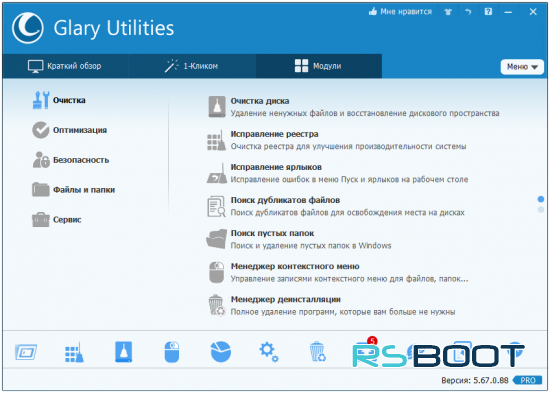Viewport: 550px width, 393px height.
Task: Open the 'Исправление ярлыков' module
Action: pyautogui.click(x=337, y=173)
